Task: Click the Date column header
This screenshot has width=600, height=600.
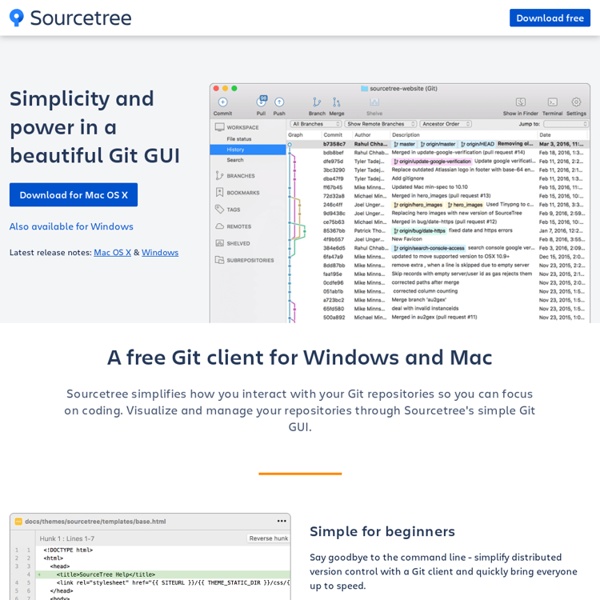Action: [x=545, y=135]
